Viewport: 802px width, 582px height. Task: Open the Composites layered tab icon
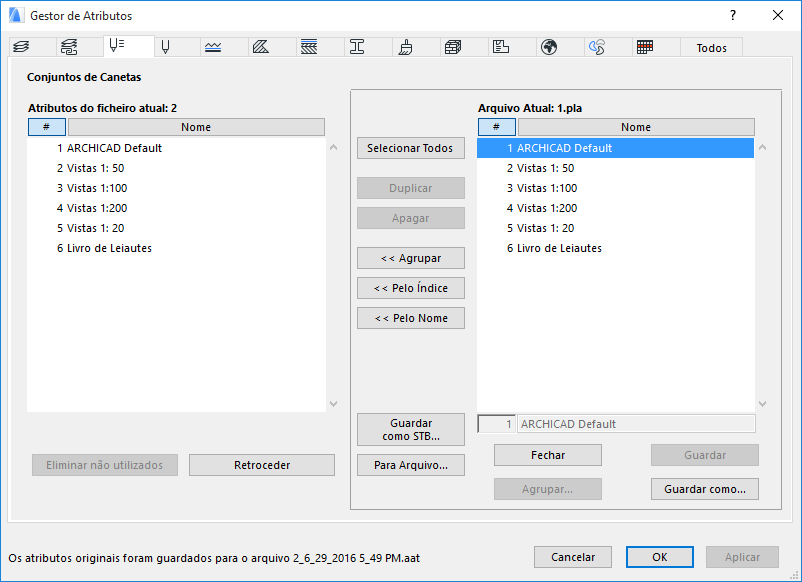point(309,47)
